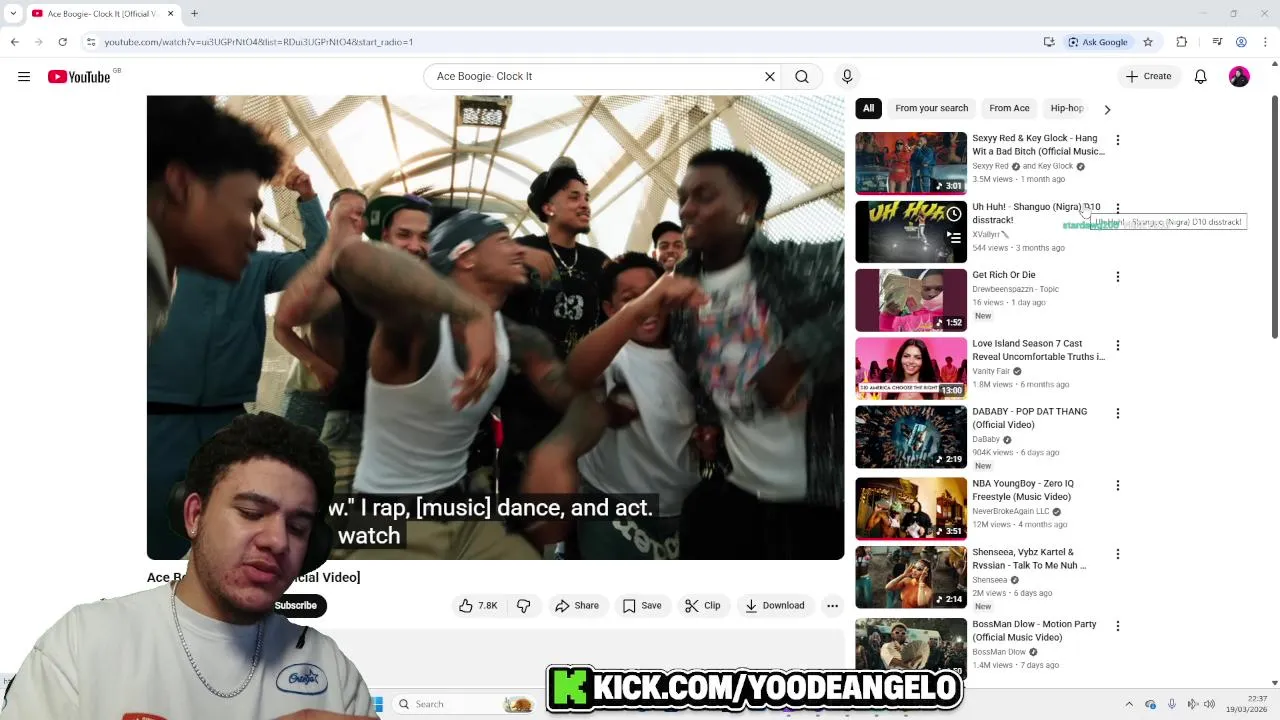Visit NeverBrokeAgain LLC channel link
This screenshot has width=1280, height=720.
pyautogui.click(x=1011, y=511)
